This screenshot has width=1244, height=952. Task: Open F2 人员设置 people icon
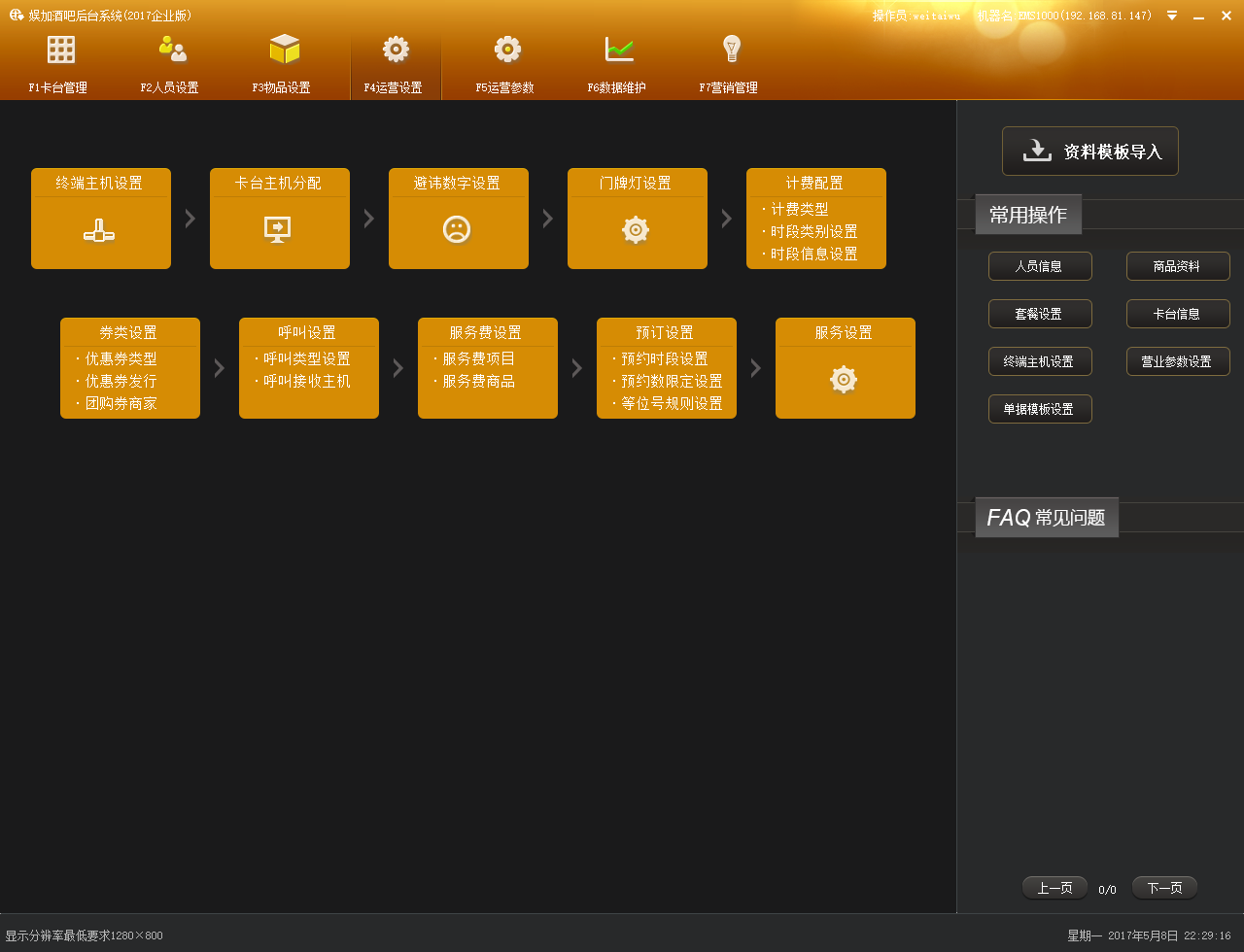[x=171, y=50]
